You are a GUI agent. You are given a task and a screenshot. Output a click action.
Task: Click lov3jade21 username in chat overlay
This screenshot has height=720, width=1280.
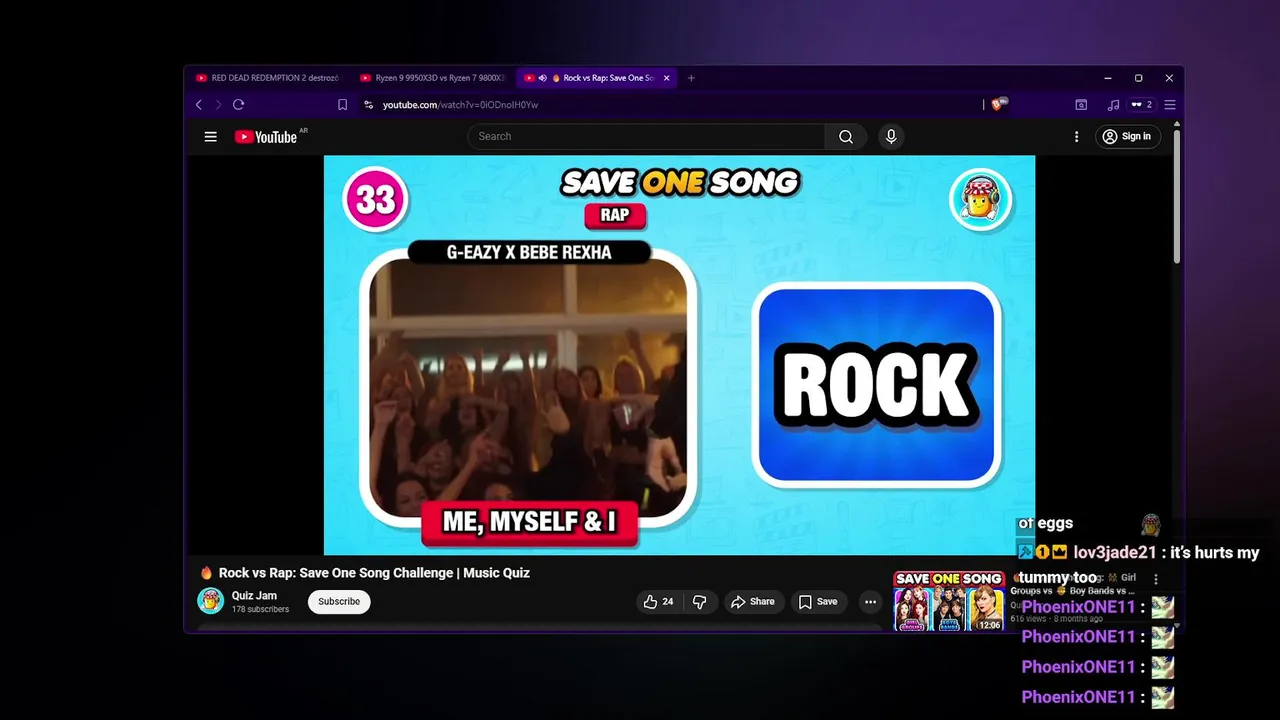click(1114, 552)
